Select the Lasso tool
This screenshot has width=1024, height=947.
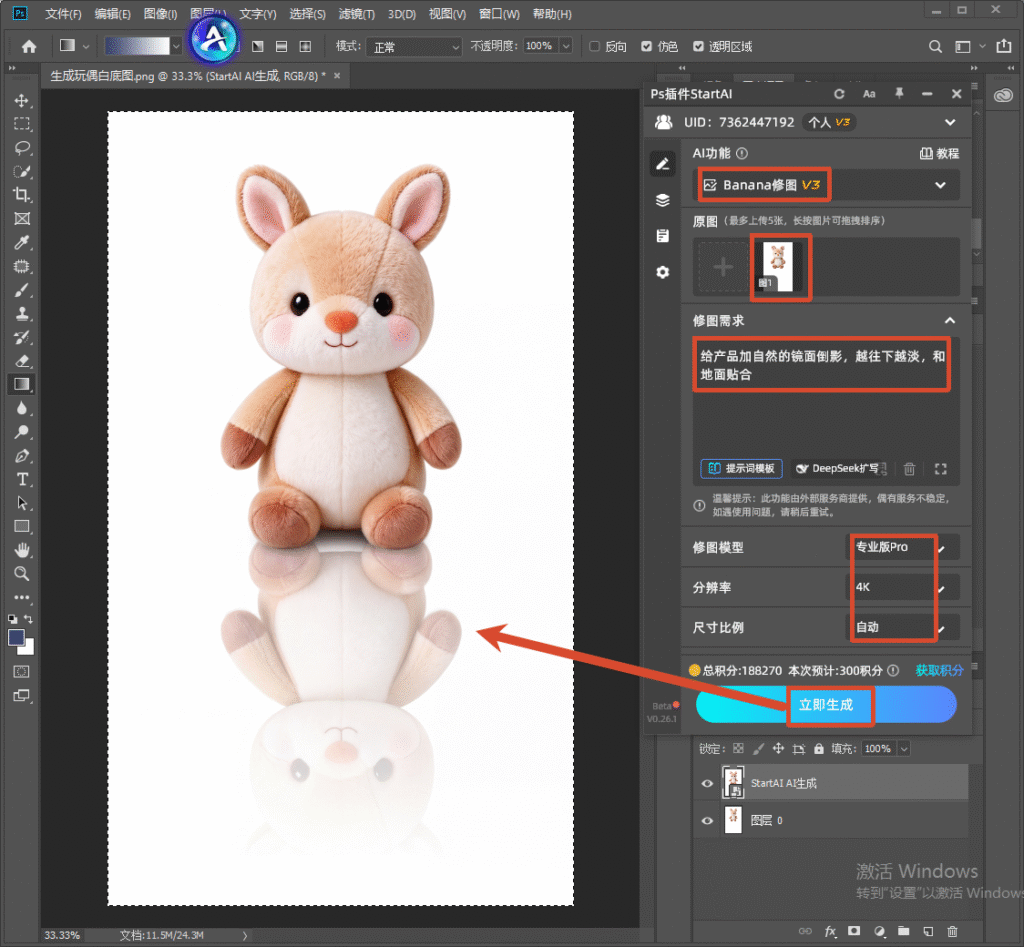pos(22,148)
